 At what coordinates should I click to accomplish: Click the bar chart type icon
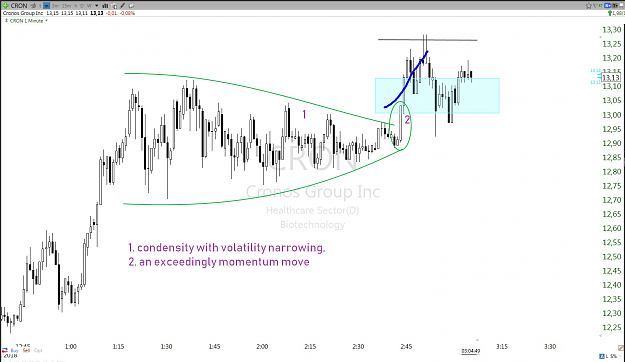pyautogui.click(x=105, y=6)
